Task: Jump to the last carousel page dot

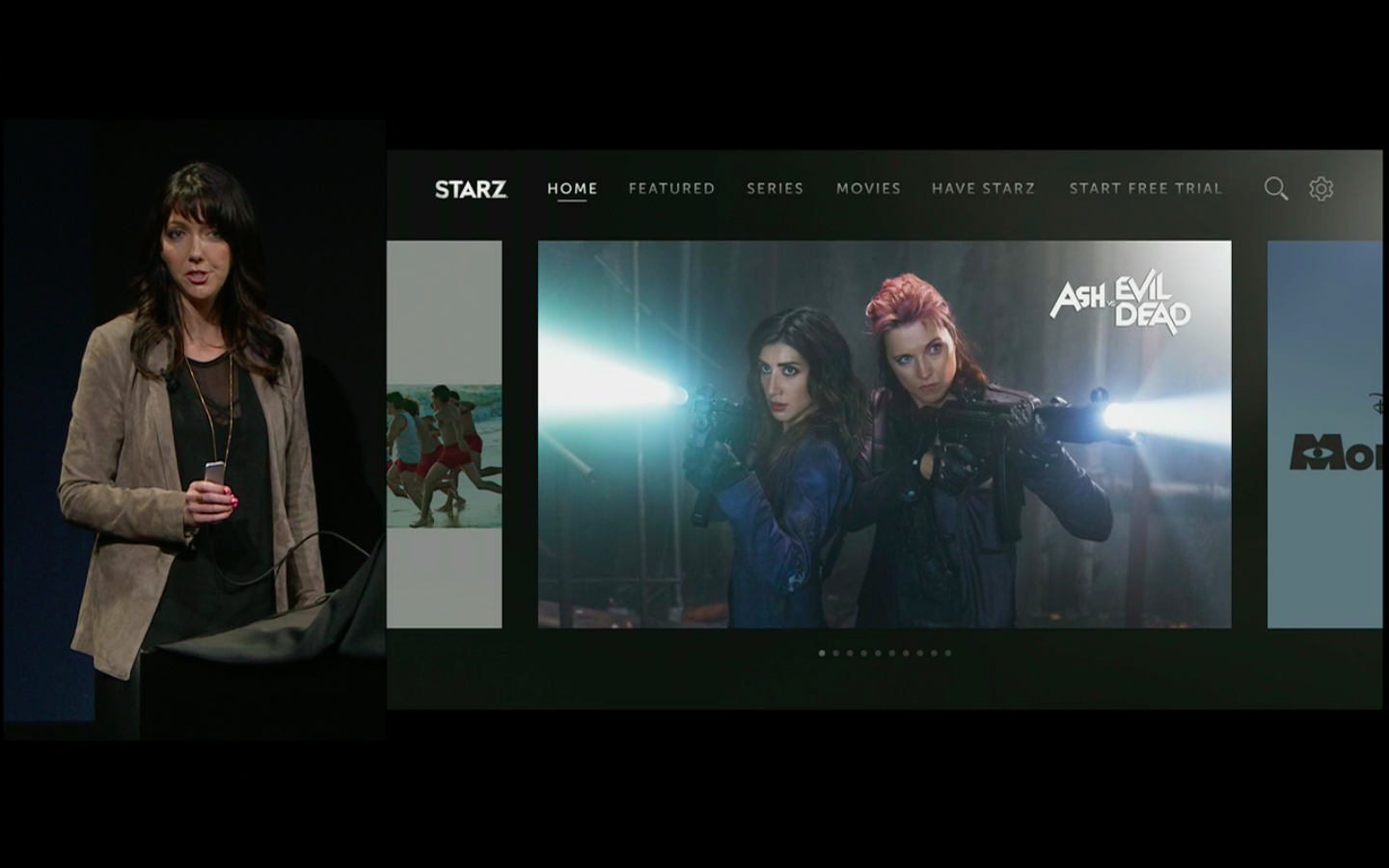Action: pos(948,653)
